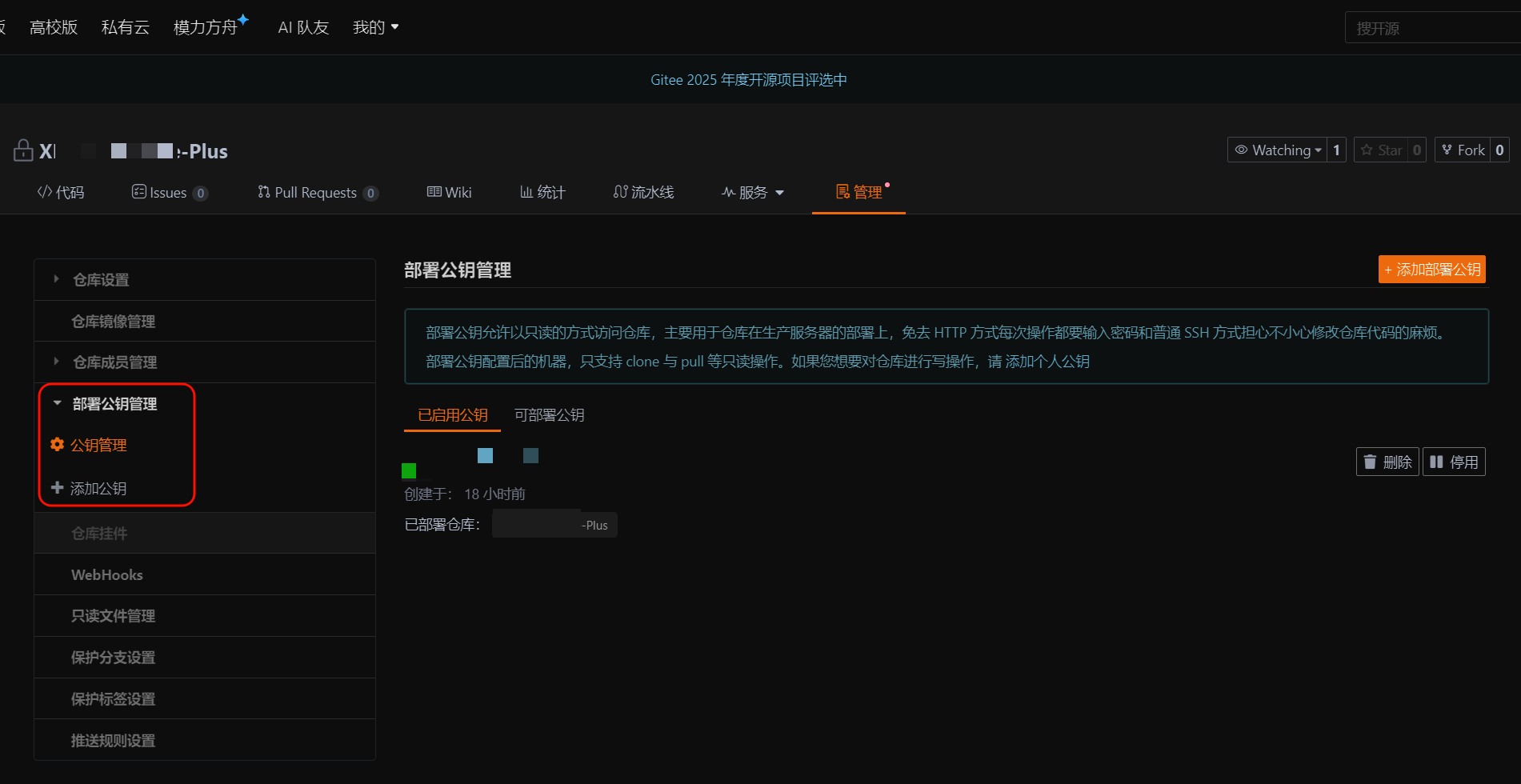
Task: Click the 添加个人公钥 link
Action: (1047, 362)
